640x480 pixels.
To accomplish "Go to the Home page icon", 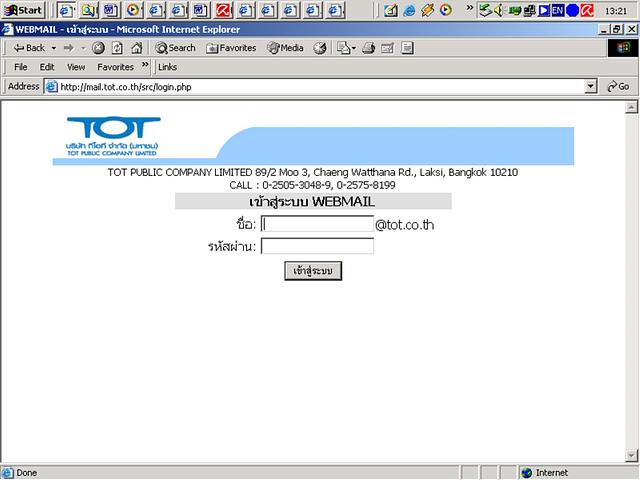I will pos(136,48).
